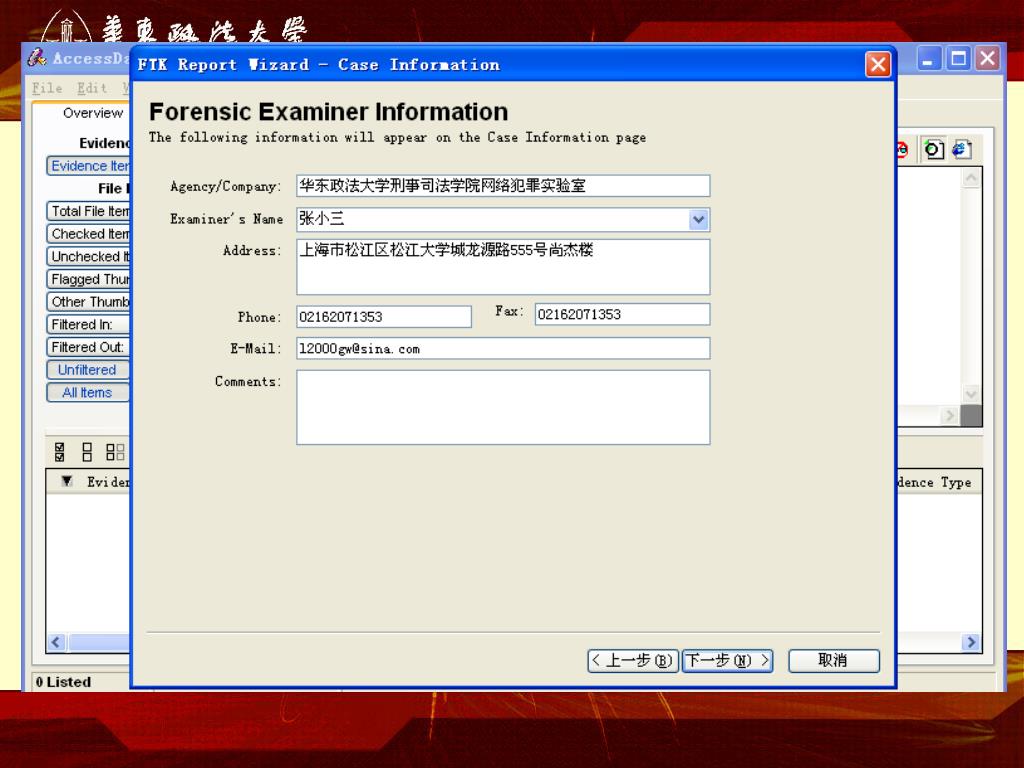Viewport: 1024px width, 768px height.
Task: Click the up scroll arrow in FTK viewer pane
Action: 971,178
